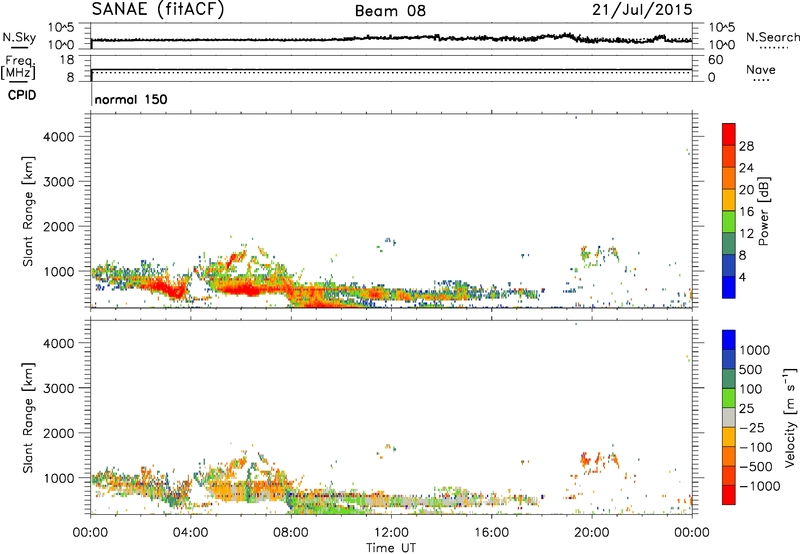Pick the blue 4–8 dB Power colorbar segment
Viewport: 800px width, 554px height.
(x=729, y=266)
